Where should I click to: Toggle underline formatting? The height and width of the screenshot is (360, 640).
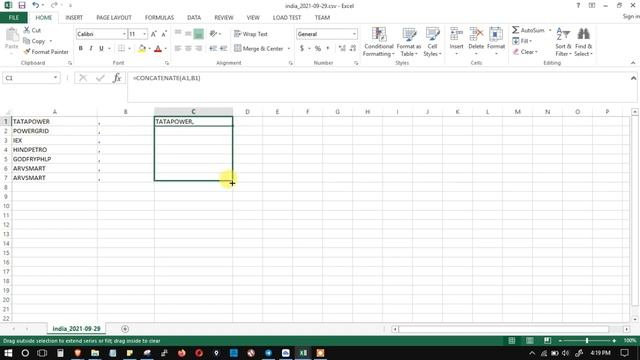tap(101, 49)
